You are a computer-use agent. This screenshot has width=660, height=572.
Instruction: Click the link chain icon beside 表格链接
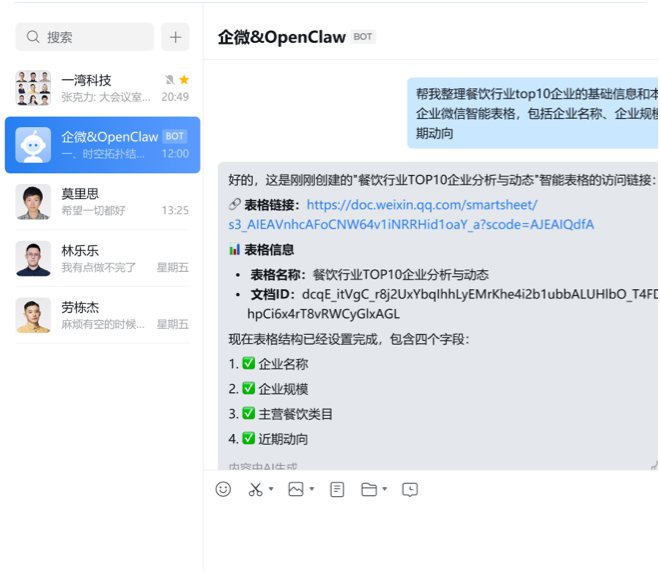pos(234,204)
